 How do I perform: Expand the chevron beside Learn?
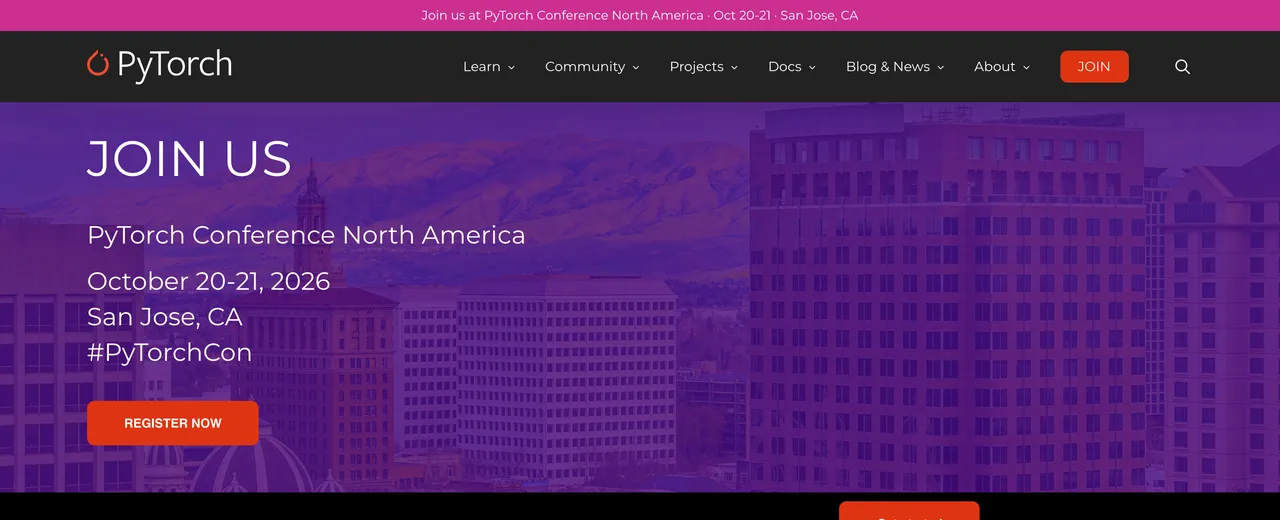(511, 67)
